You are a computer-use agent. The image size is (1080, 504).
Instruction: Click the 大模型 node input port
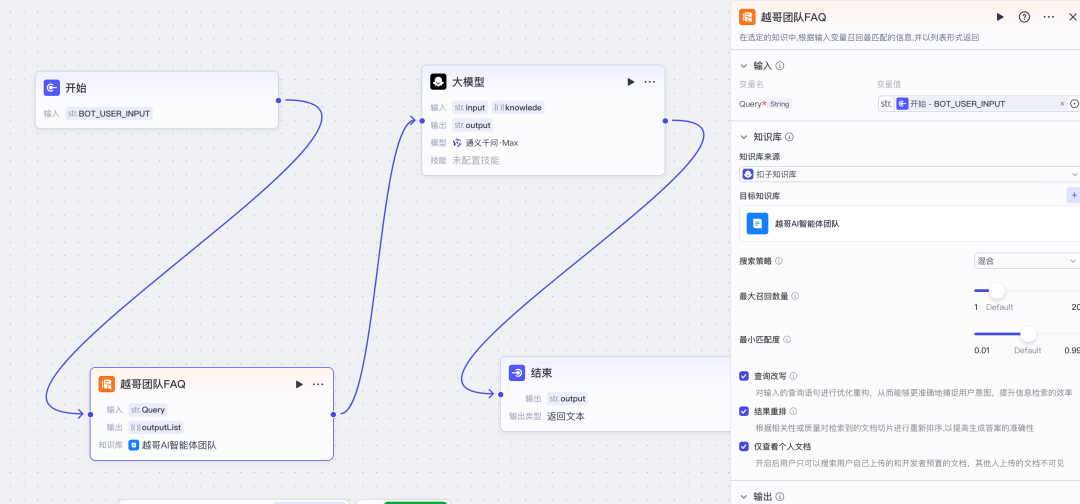(x=422, y=120)
